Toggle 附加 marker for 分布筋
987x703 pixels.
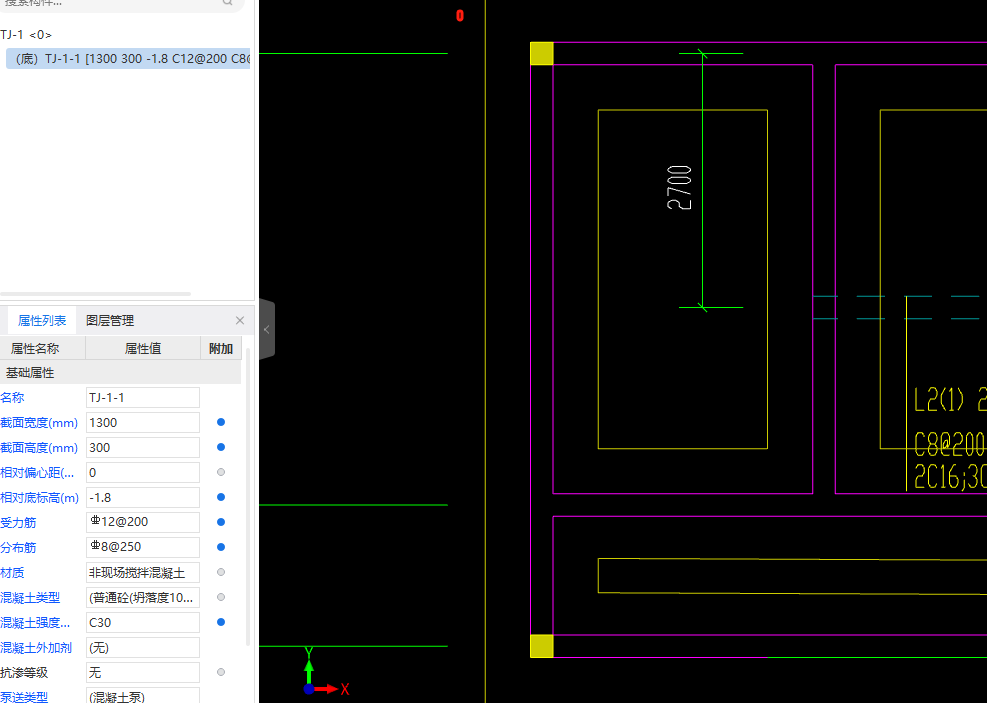(221, 547)
